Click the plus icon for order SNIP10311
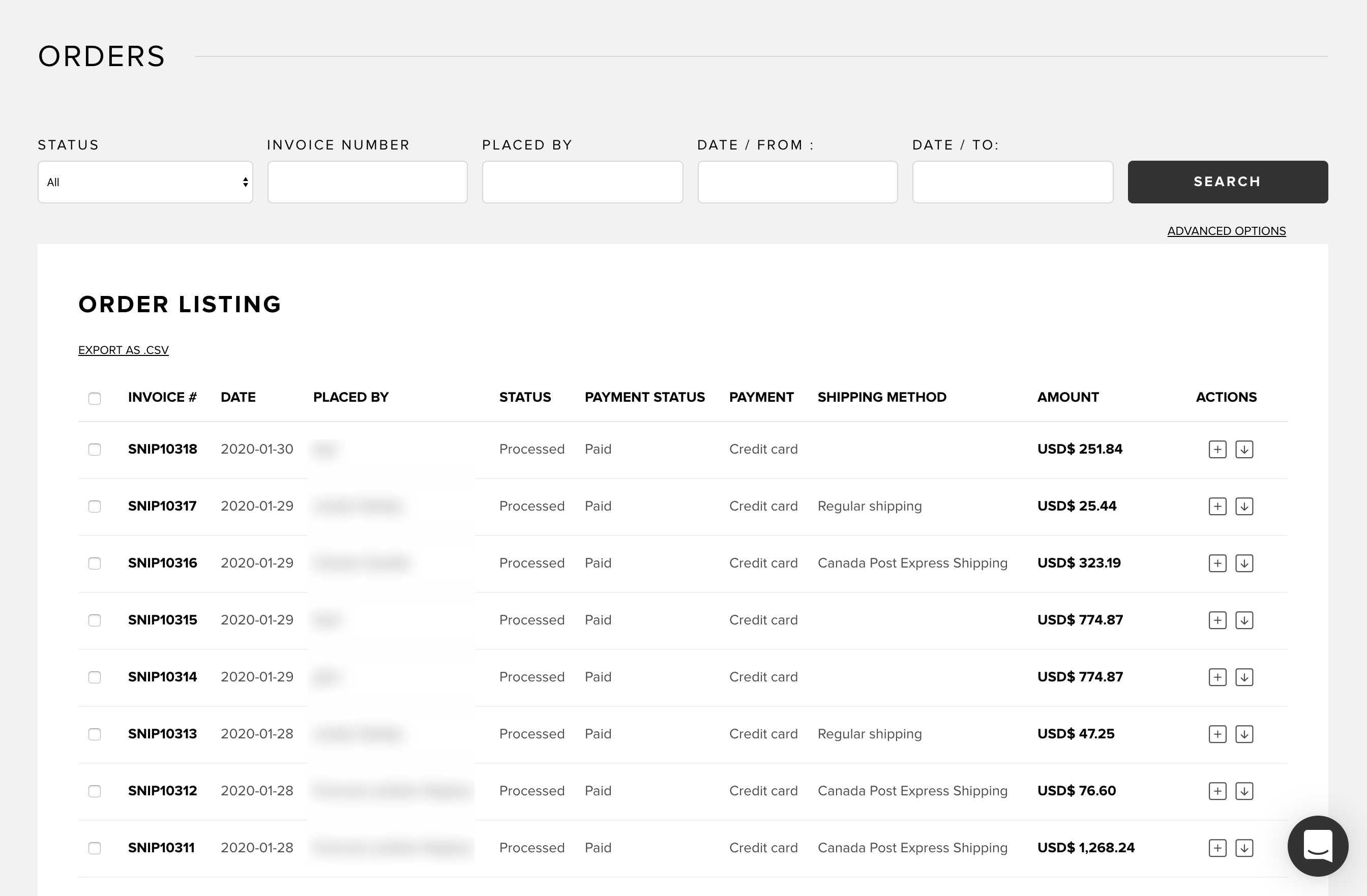Viewport: 1367px width, 896px height. click(1217, 848)
